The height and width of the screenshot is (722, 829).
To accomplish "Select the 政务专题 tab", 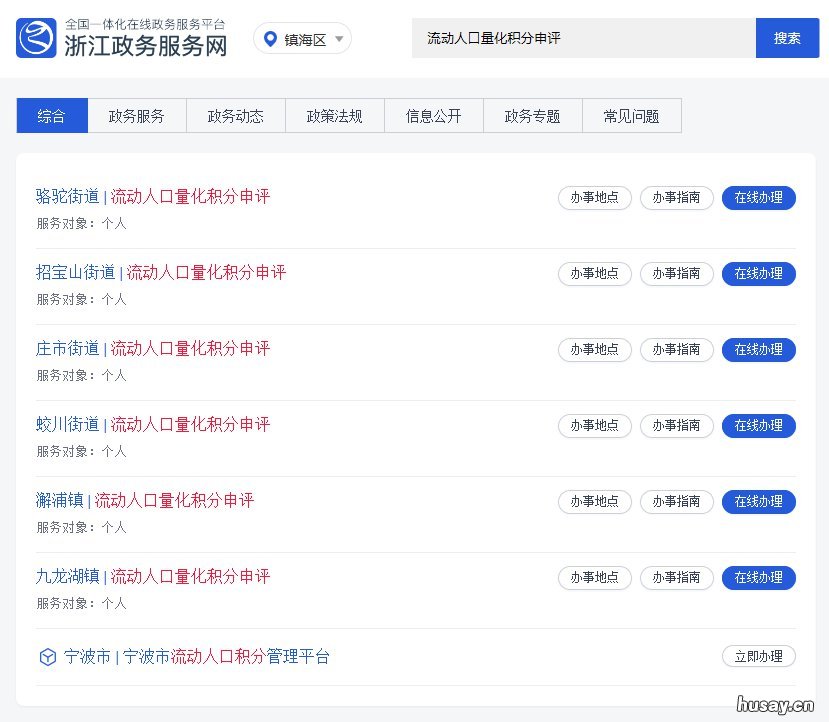I will pos(532,115).
